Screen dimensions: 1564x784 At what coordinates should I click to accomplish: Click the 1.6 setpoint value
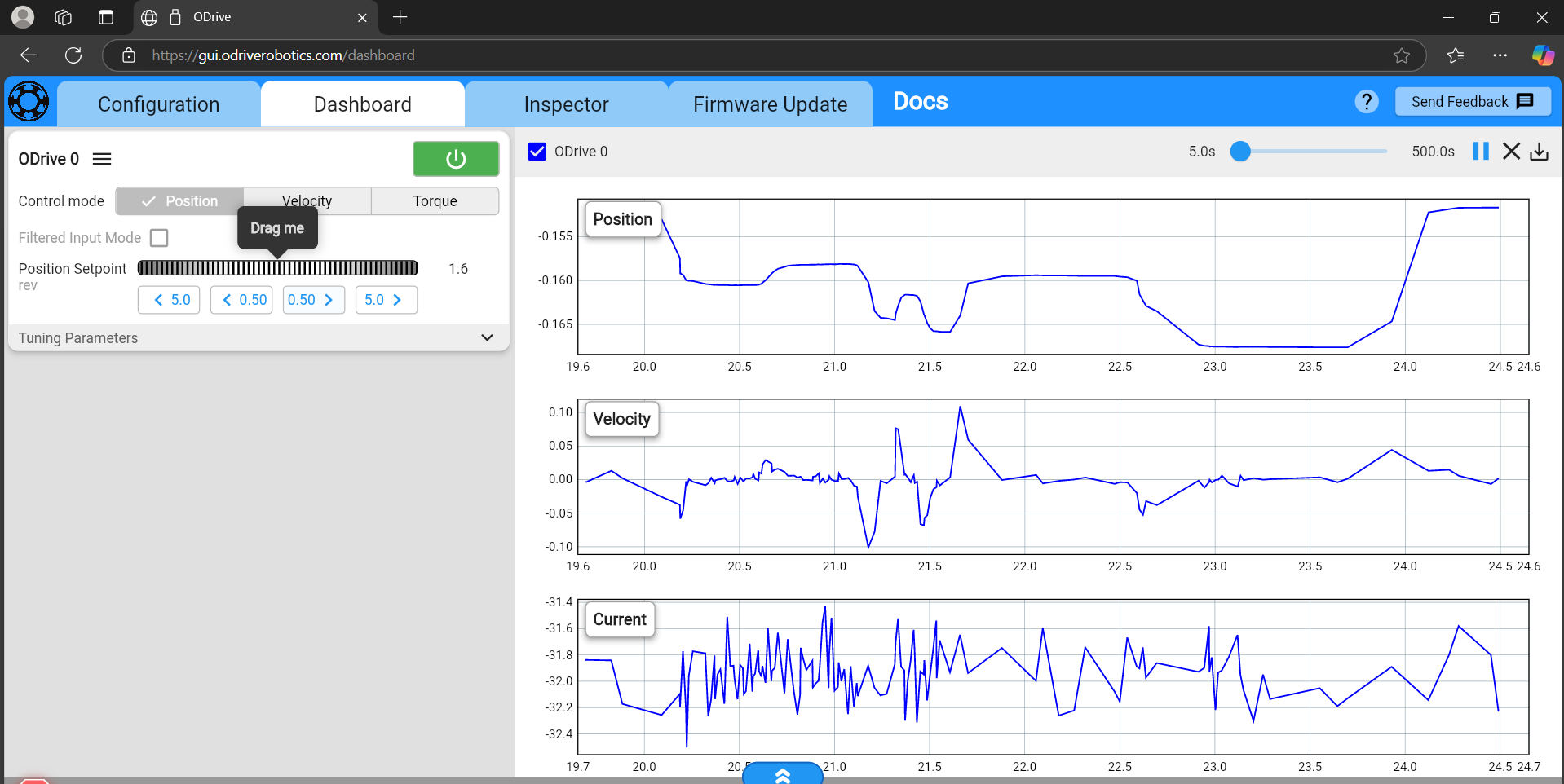click(x=458, y=269)
